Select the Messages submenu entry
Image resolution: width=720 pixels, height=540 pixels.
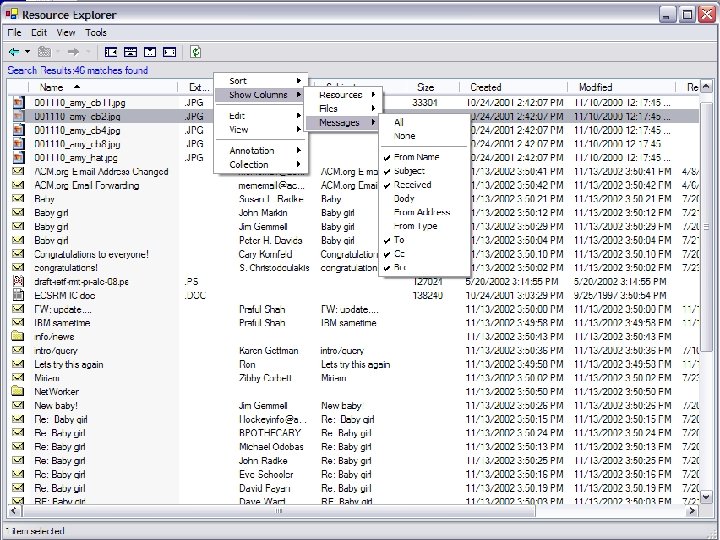343,123
